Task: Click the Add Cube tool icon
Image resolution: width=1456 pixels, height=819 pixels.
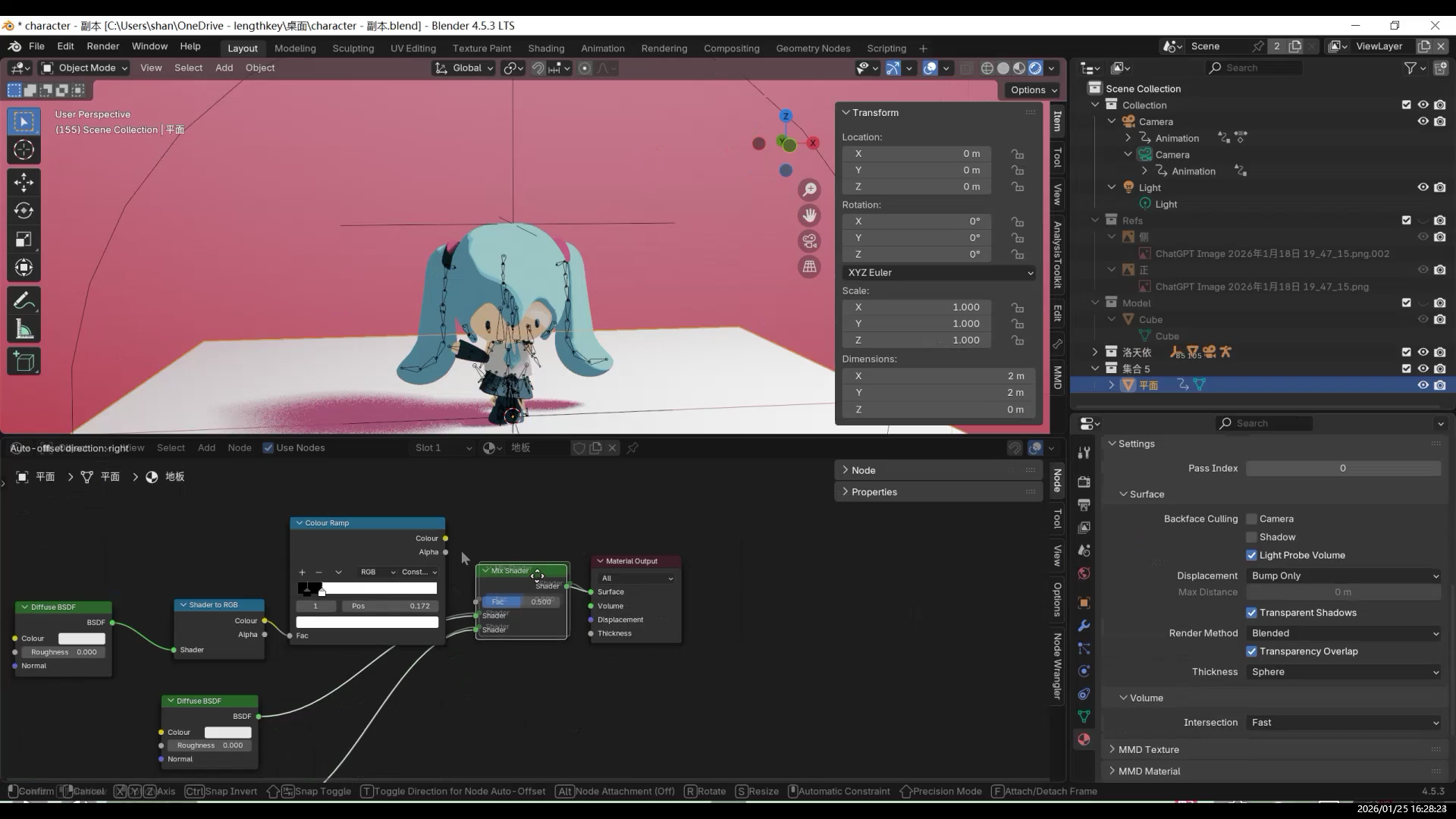Action: click(24, 362)
